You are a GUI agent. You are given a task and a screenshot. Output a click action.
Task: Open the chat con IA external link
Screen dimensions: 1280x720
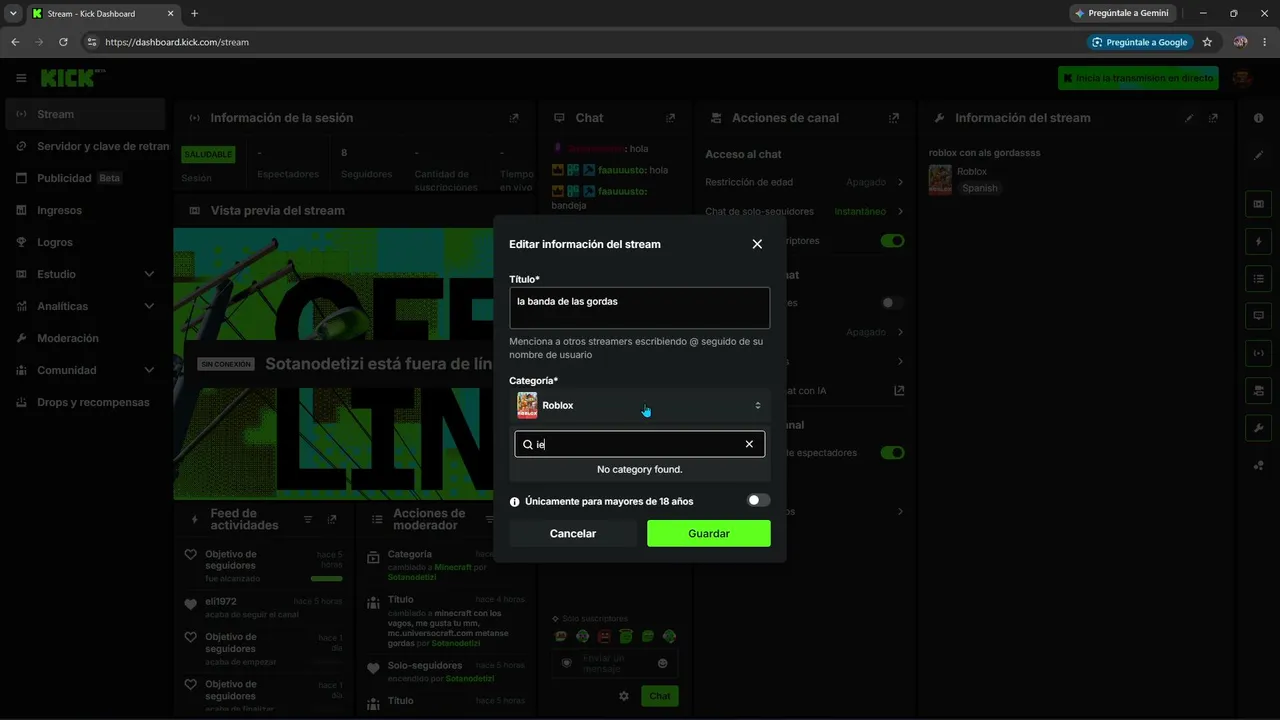pos(899,390)
